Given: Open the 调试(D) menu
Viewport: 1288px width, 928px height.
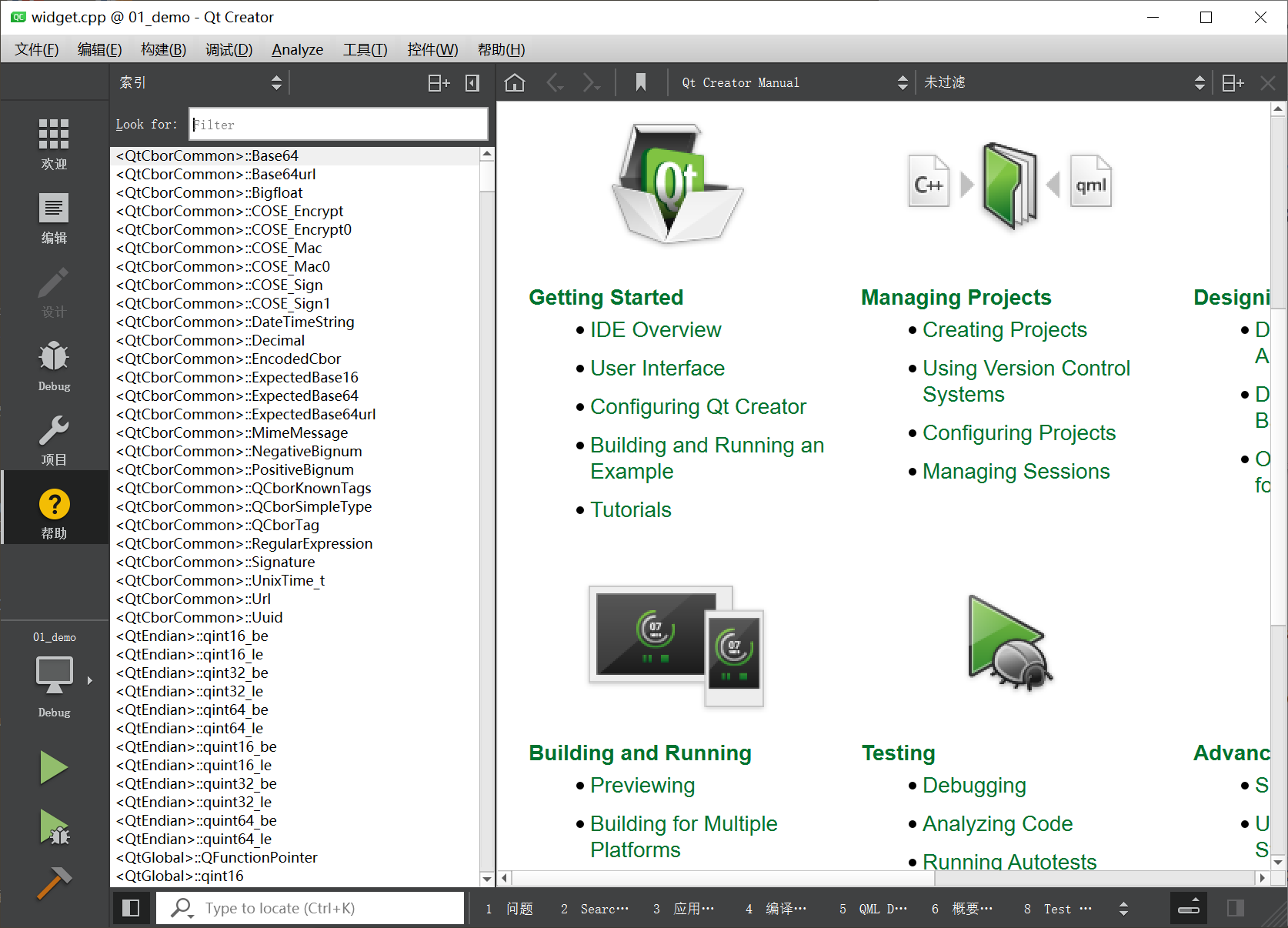Looking at the screenshot, I should tap(229, 49).
